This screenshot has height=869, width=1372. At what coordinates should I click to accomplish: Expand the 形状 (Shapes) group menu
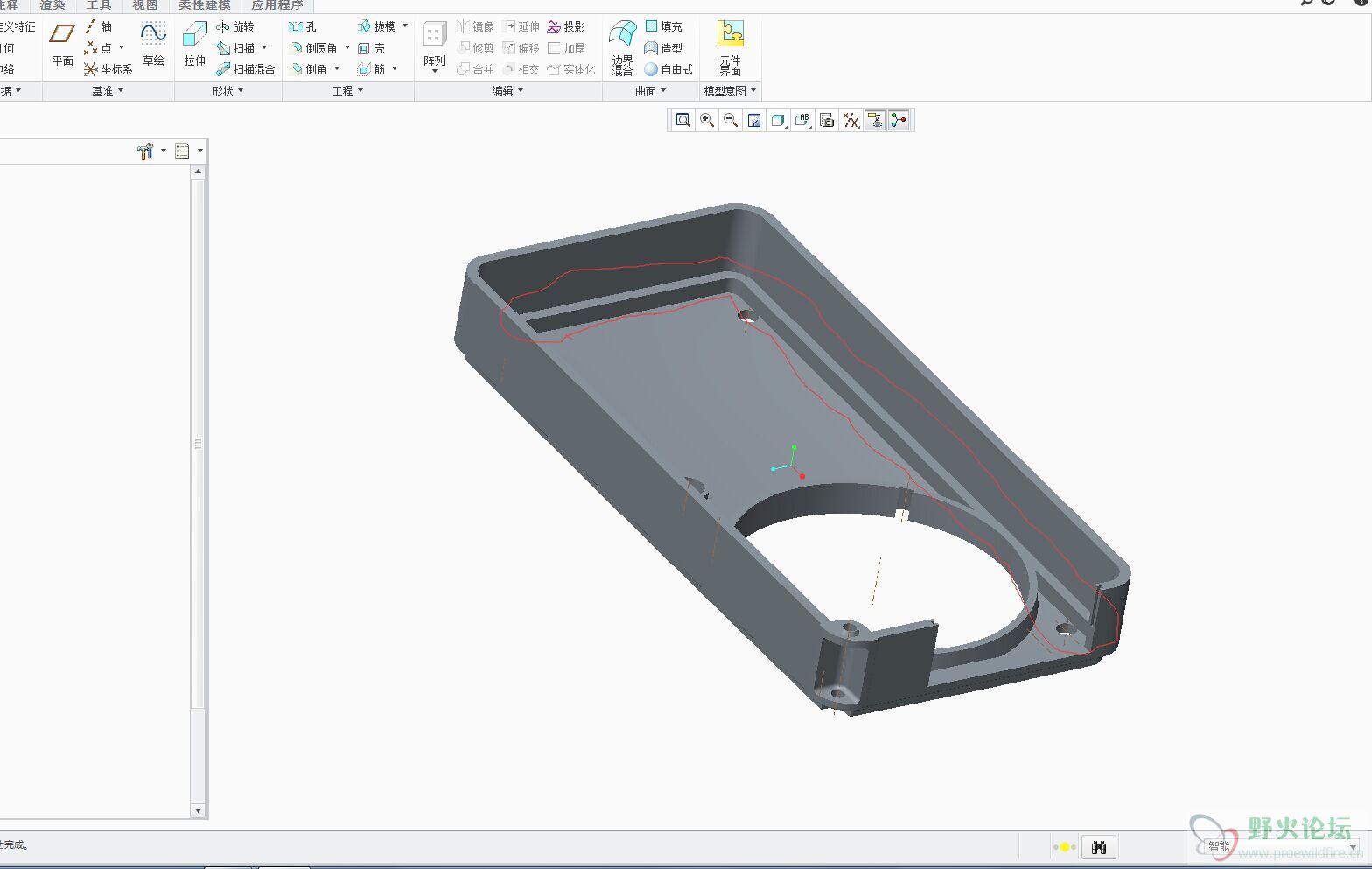(227, 91)
